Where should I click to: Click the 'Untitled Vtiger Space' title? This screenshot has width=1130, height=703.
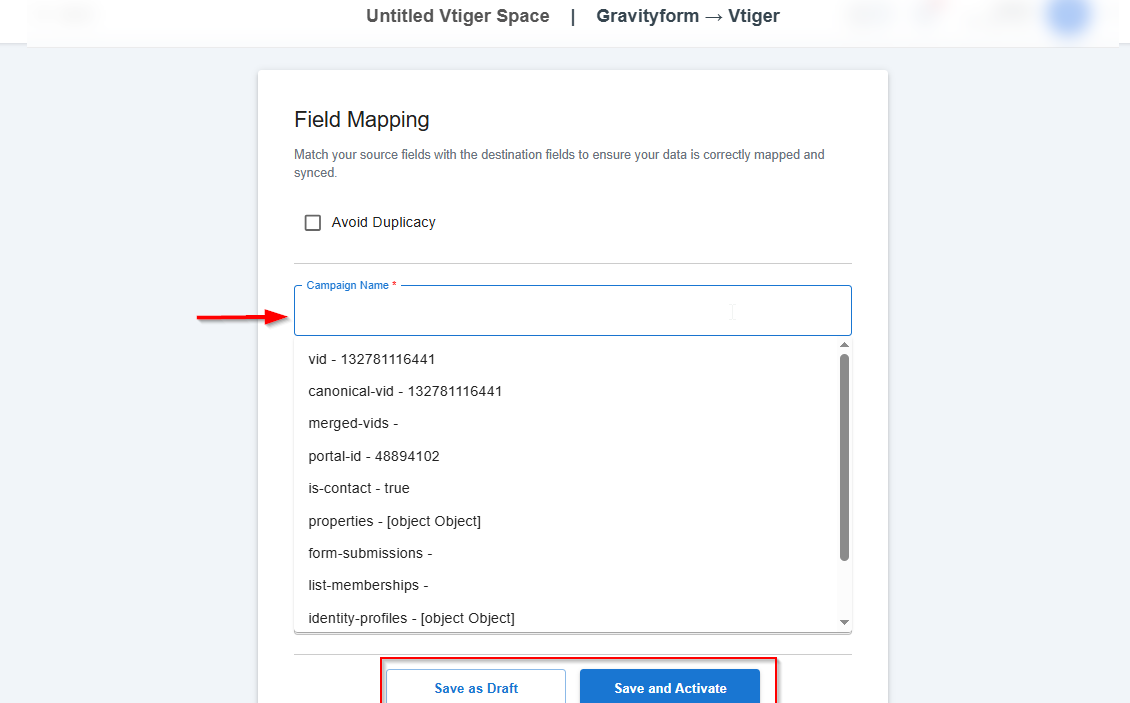click(x=458, y=16)
